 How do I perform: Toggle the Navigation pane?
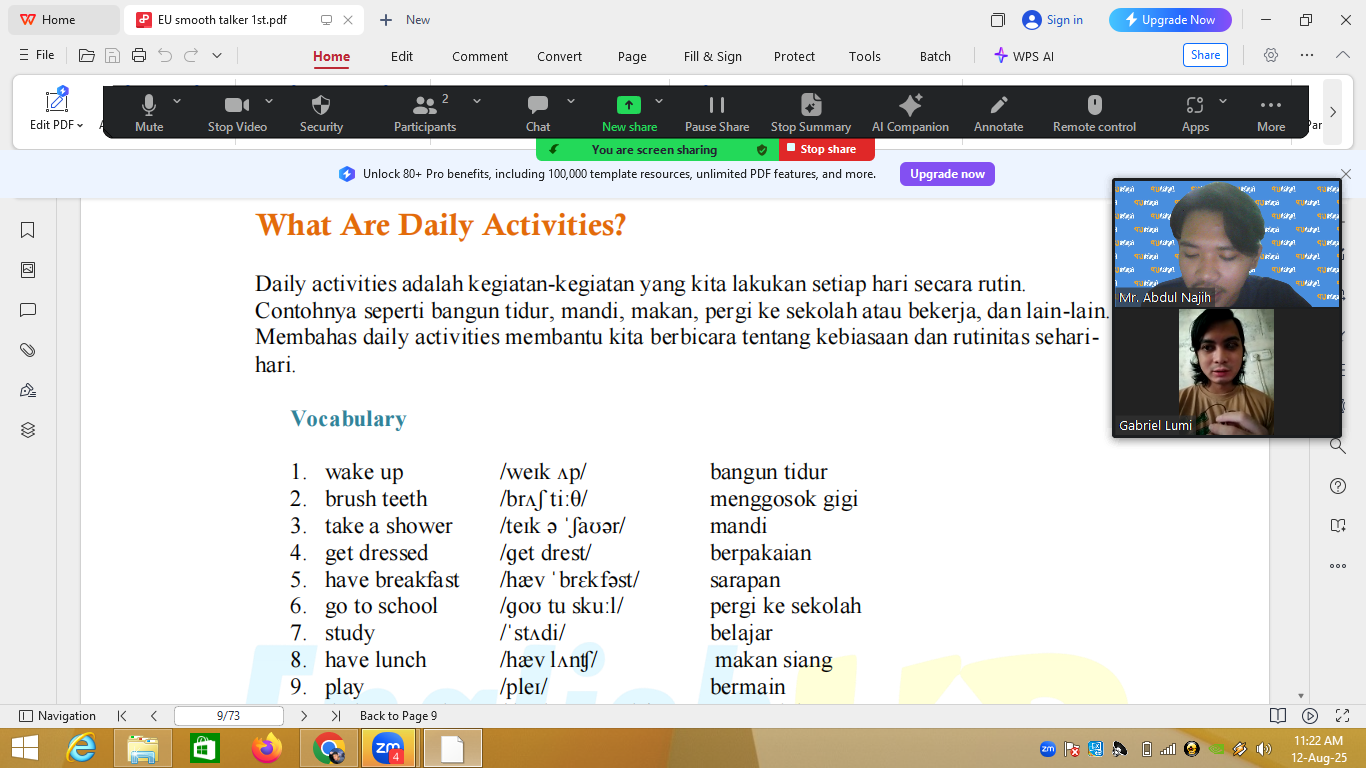point(58,716)
